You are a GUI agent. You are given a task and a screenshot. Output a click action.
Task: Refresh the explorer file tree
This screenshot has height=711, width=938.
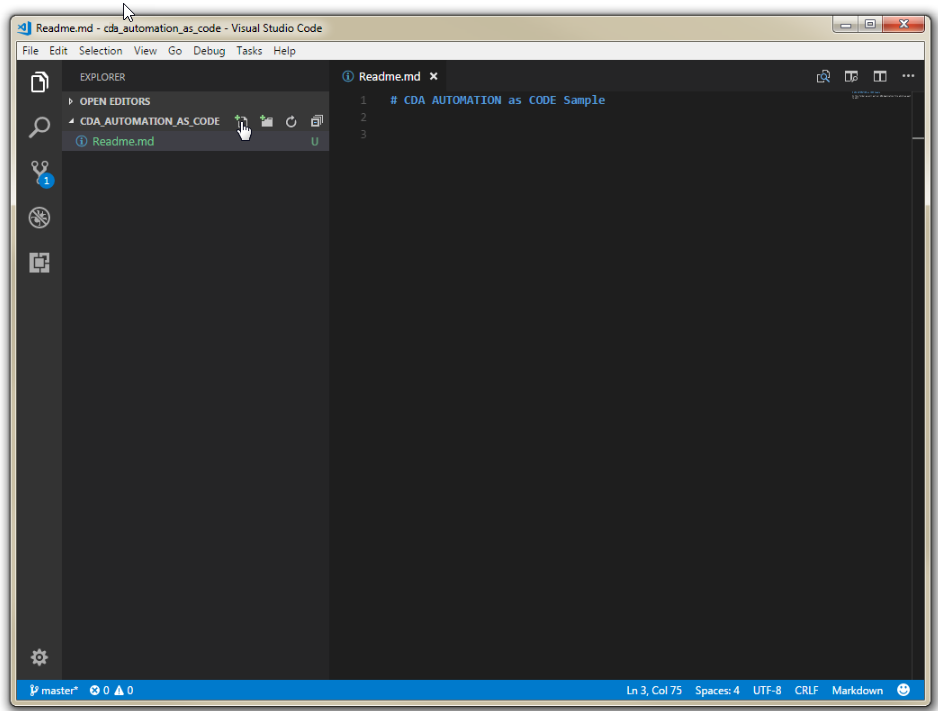click(291, 121)
